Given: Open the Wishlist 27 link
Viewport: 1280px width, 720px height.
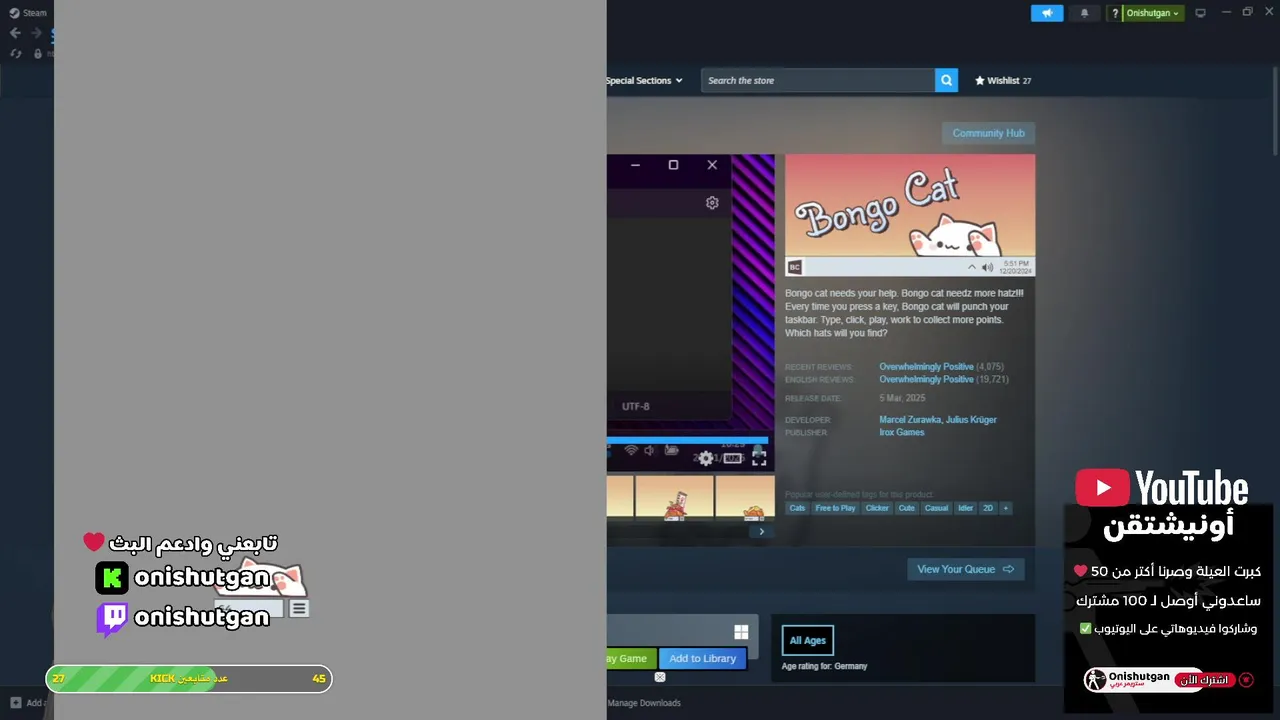Looking at the screenshot, I should [1003, 80].
